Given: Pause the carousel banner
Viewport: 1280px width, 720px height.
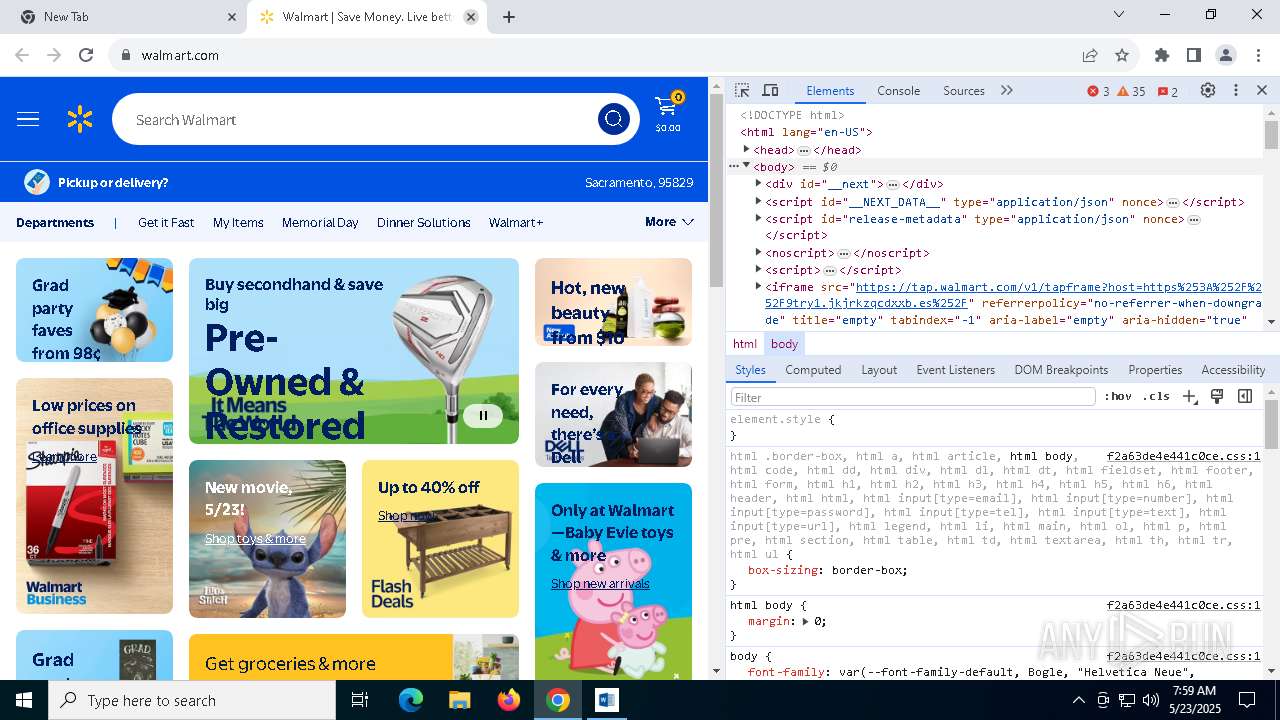Looking at the screenshot, I should point(483,415).
